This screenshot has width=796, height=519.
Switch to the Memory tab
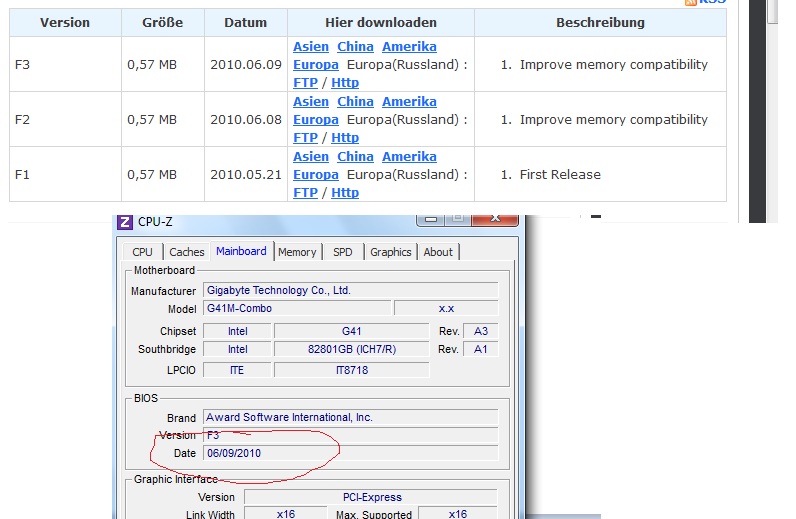297,252
